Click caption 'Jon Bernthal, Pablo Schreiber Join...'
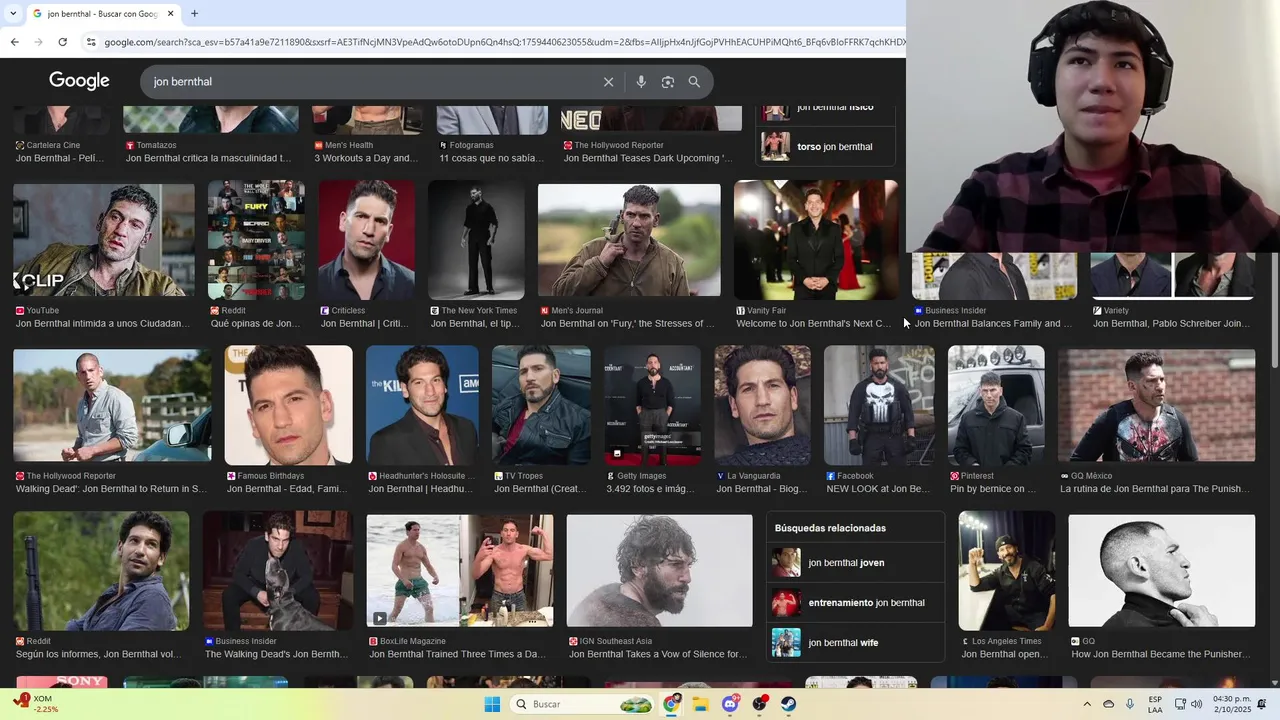Image resolution: width=1280 pixels, height=720 pixels. pyautogui.click(x=1171, y=324)
